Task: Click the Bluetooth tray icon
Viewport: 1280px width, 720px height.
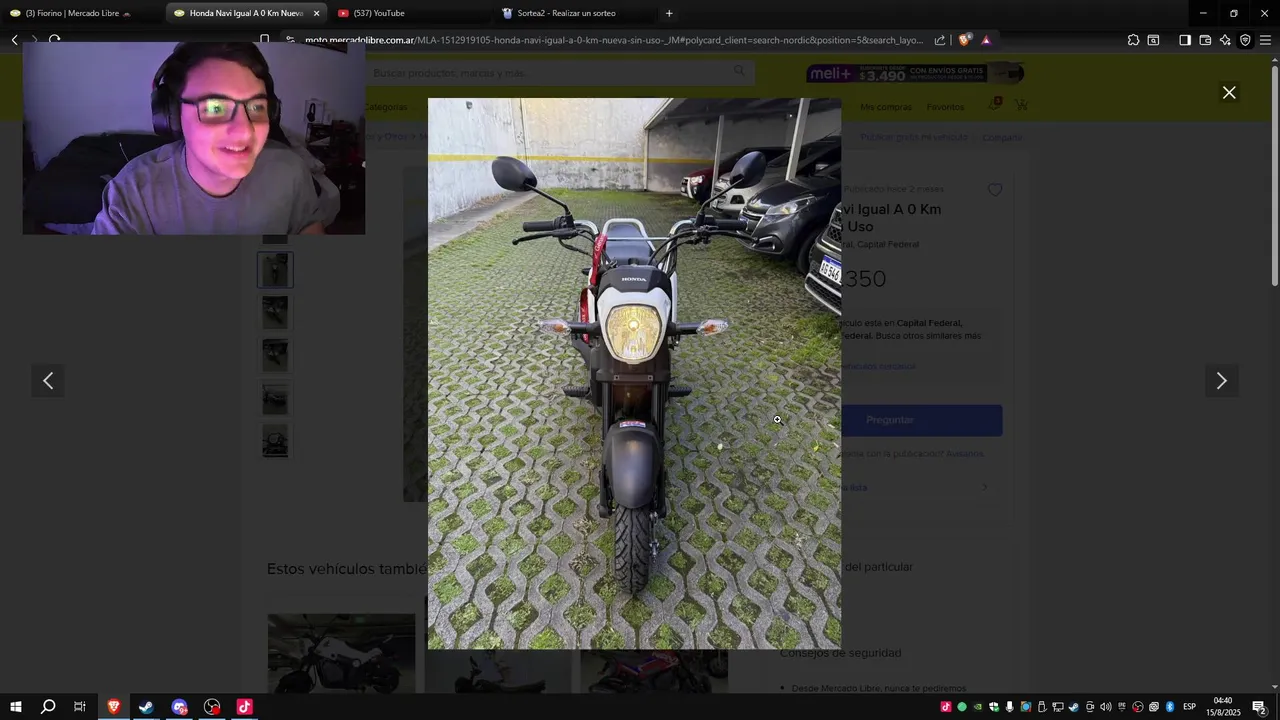Action: tap(1170, 707)
